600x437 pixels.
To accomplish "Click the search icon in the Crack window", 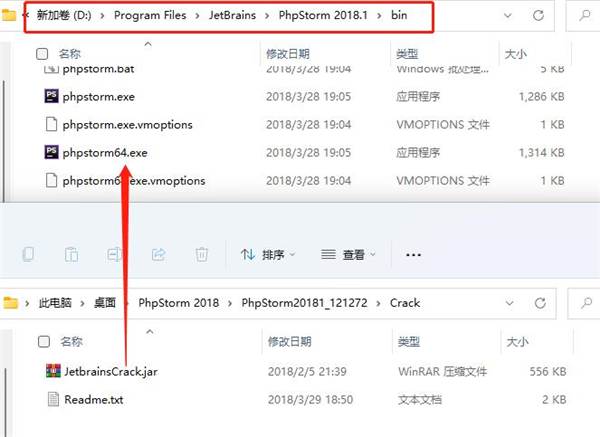I will click(586, 303).
